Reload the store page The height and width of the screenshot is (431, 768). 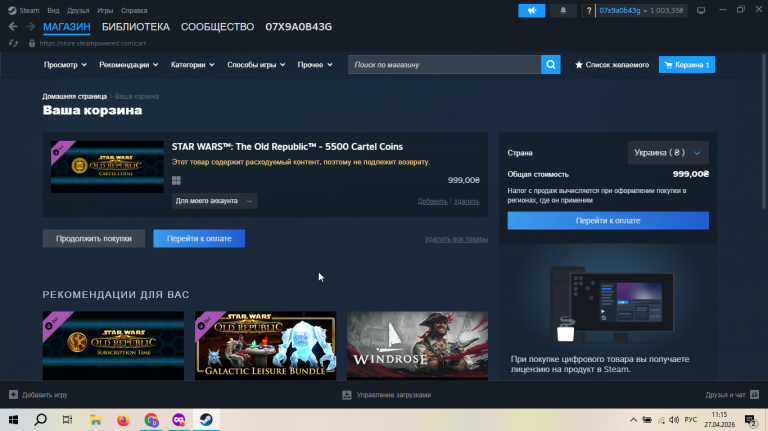click(13, 43)
